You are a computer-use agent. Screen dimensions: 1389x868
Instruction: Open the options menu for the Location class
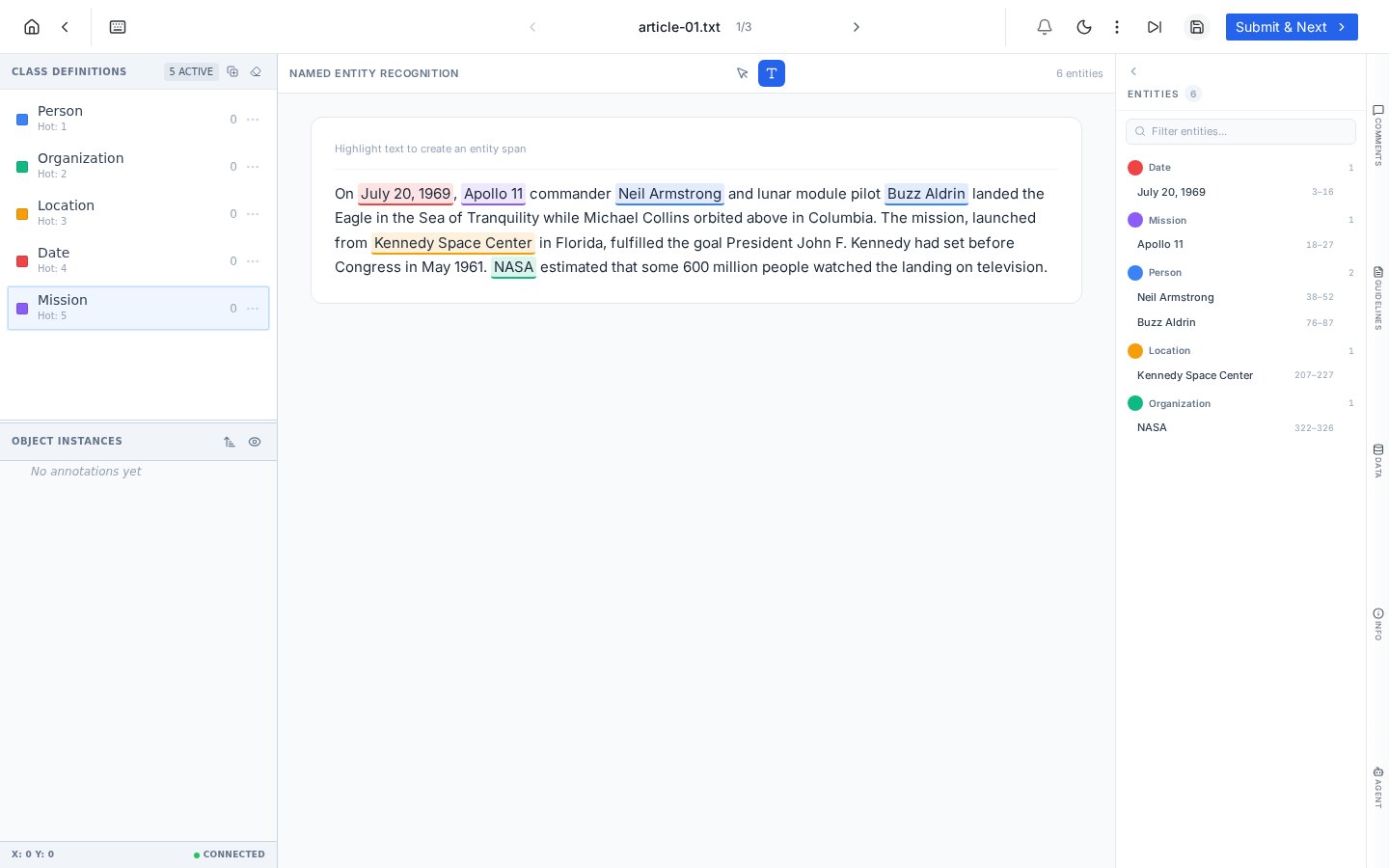point(253,214)
